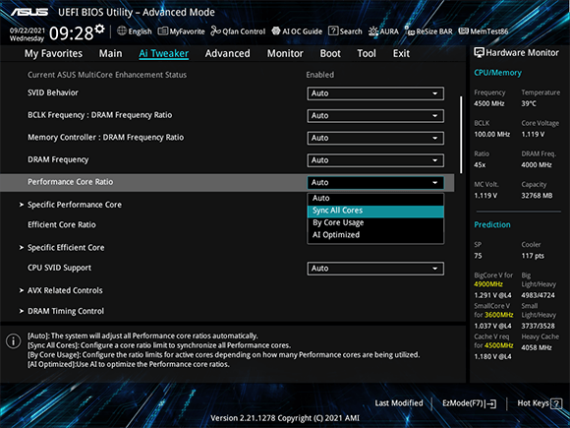
Task: Click the Prediction heading
Action: pyautogui.click(x=492, y=225)
